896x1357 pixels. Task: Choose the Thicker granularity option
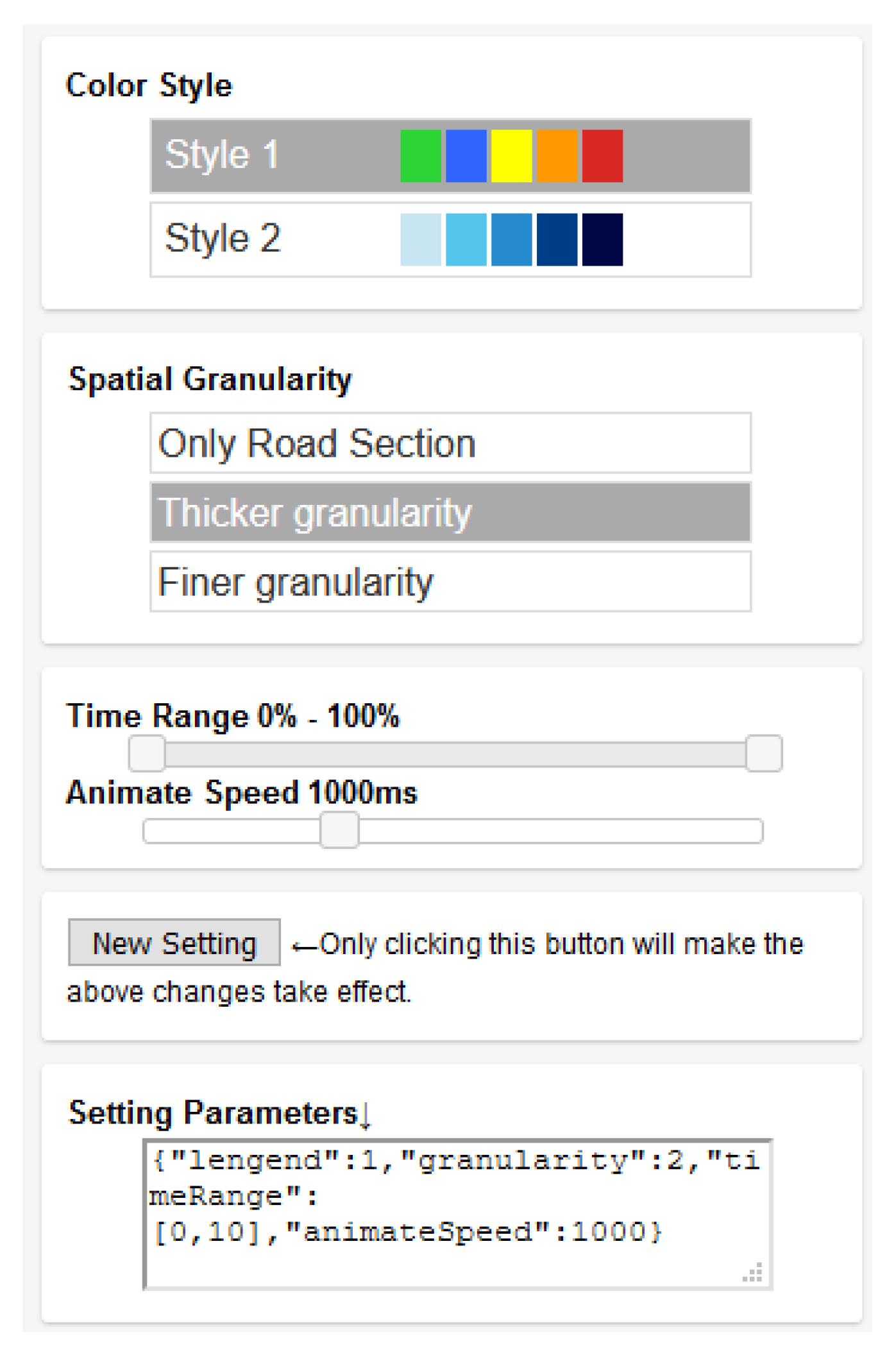click(450, 513)
